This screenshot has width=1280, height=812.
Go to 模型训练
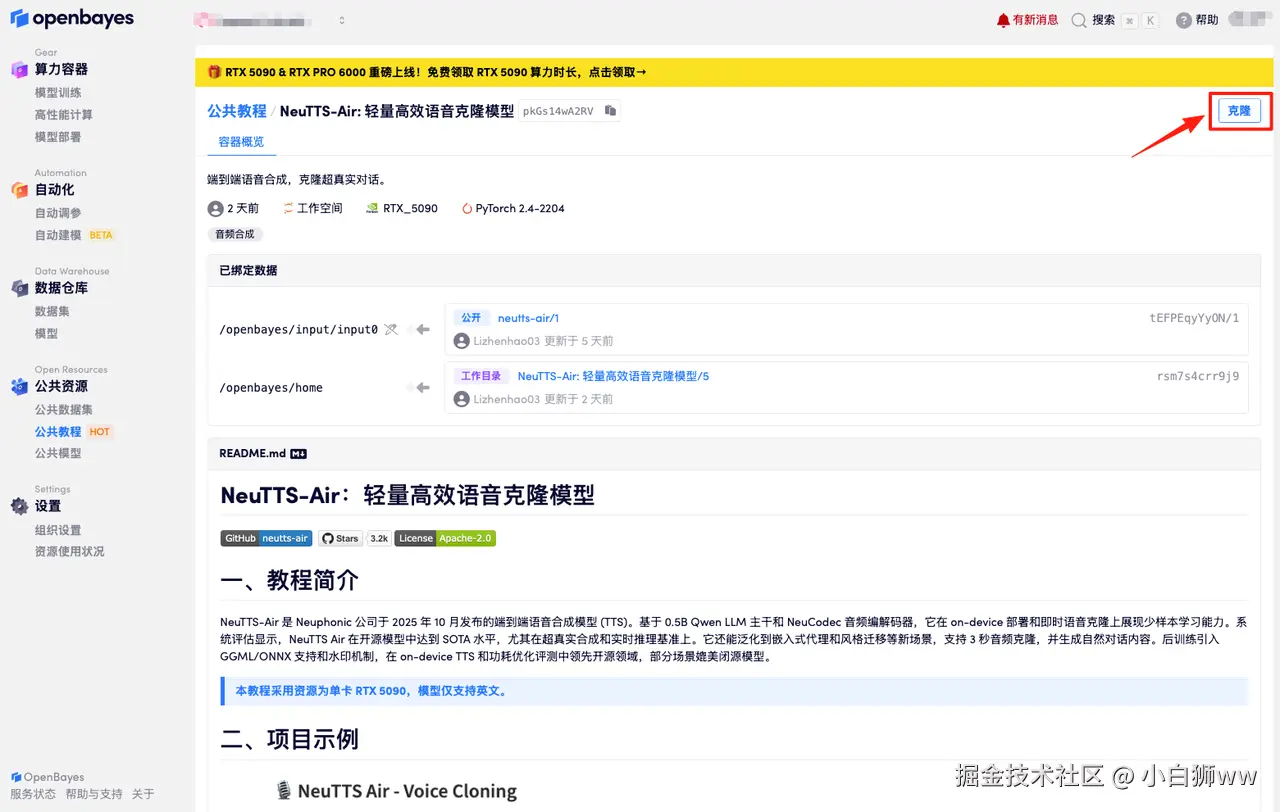click(58, 93)
